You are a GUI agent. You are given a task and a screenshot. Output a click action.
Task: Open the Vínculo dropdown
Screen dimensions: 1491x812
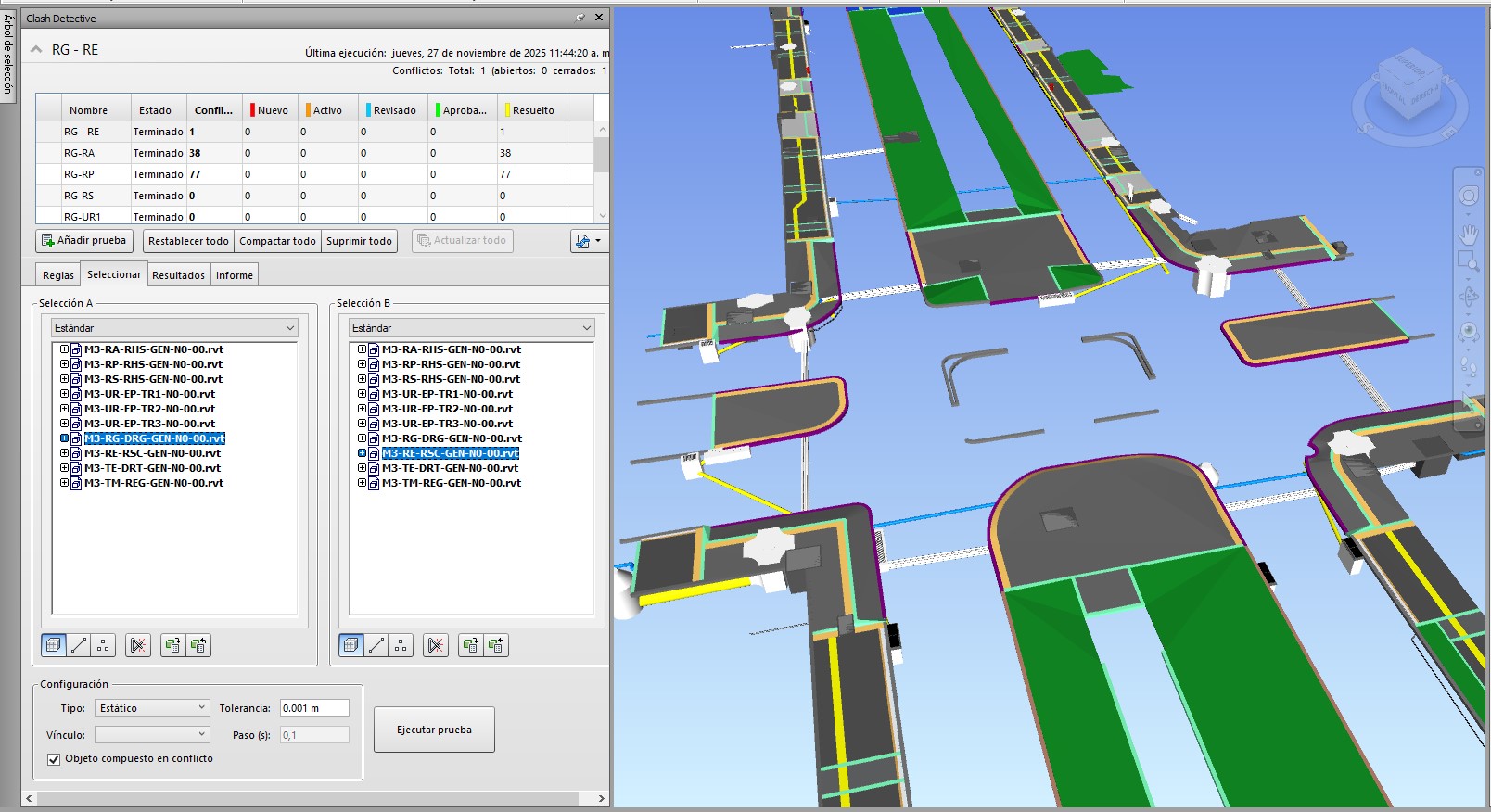click(x=152, y=735)
